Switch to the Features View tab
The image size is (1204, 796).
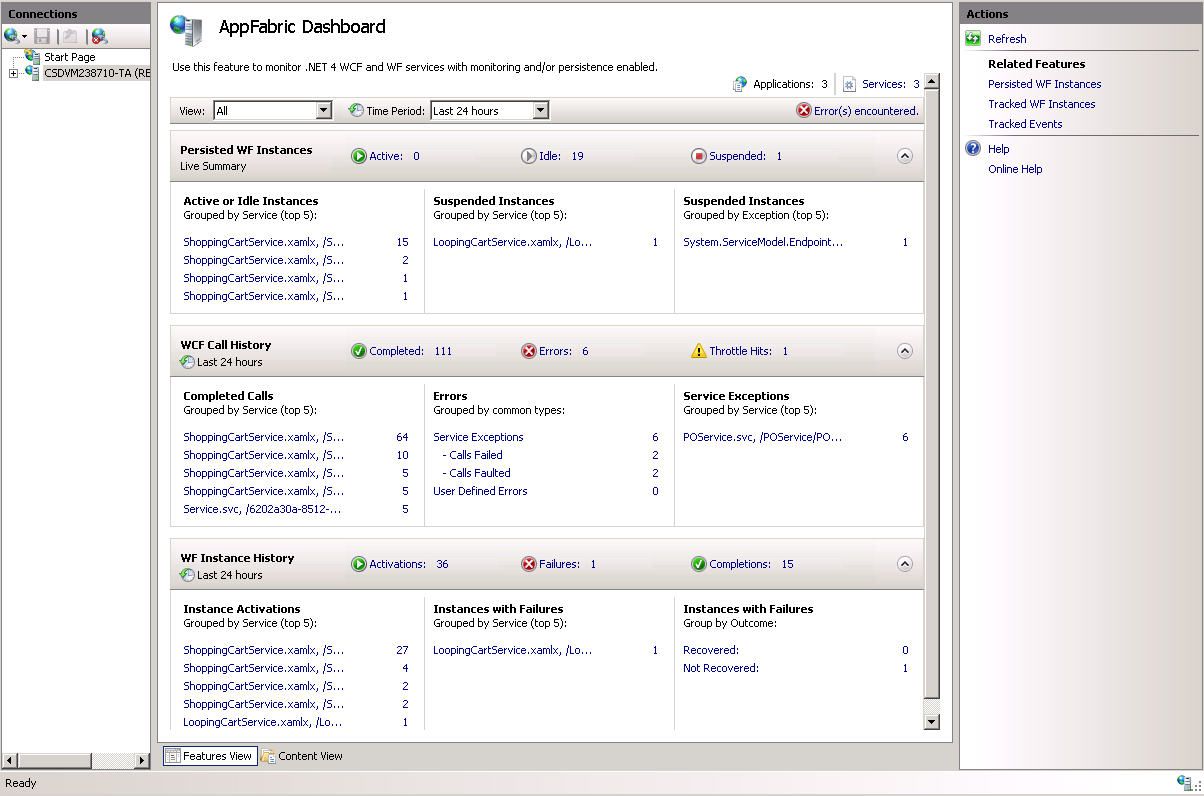pos(209,756)
